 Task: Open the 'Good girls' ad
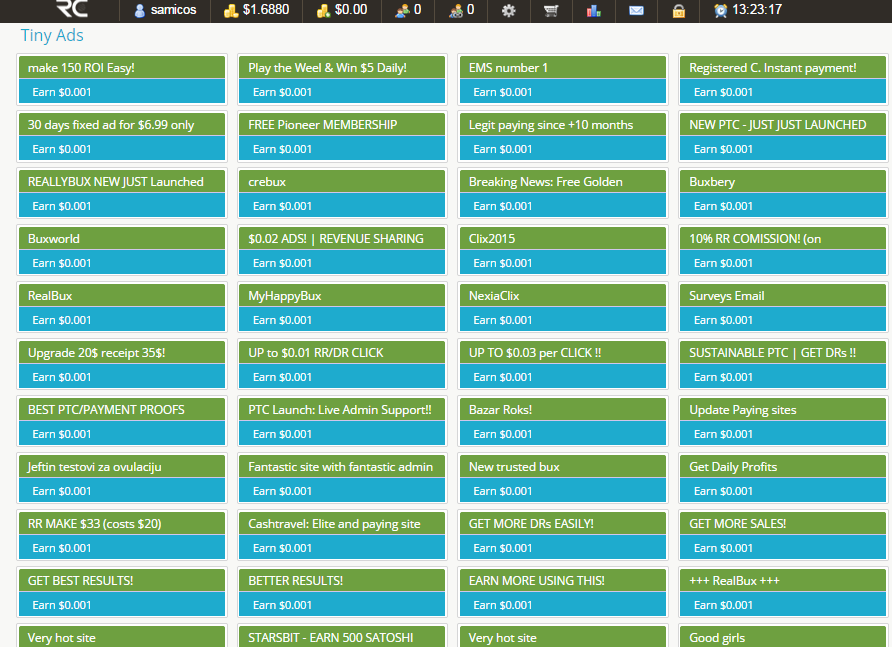coord(783,637)
